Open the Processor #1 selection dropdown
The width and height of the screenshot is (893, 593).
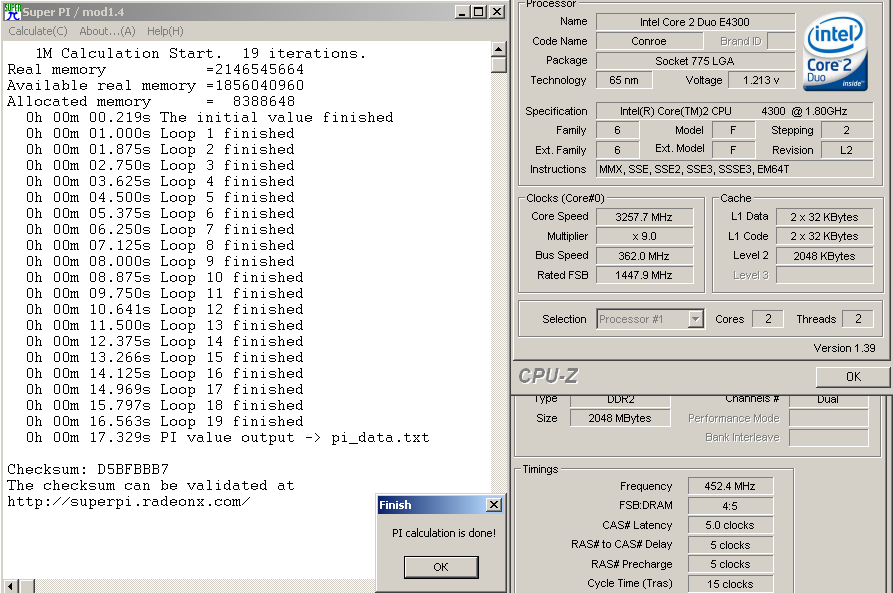point(695,319)
